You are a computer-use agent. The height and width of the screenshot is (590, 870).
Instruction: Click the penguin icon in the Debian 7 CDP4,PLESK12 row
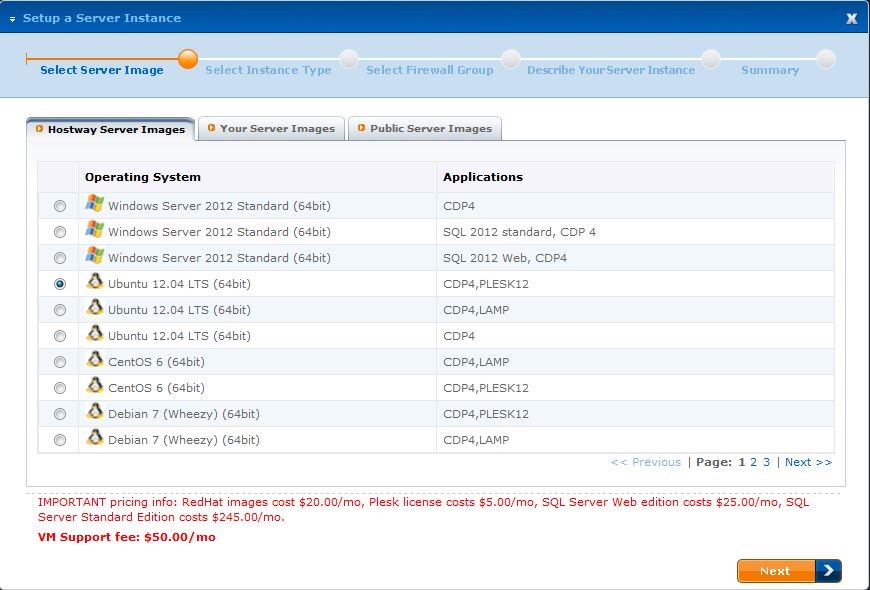click(x=95, y=411)
